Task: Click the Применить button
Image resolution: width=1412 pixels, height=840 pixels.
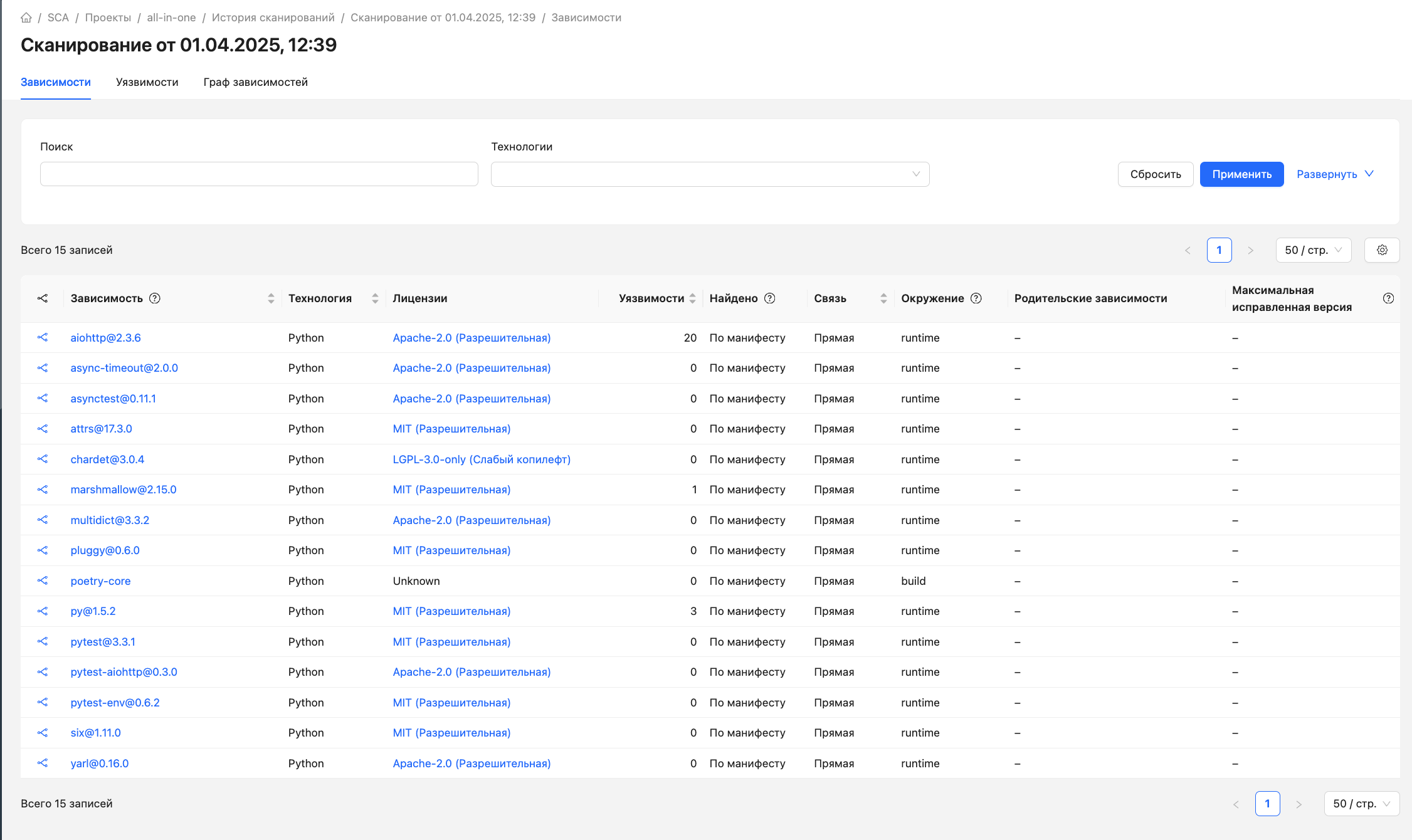Action: point(1242,174)
